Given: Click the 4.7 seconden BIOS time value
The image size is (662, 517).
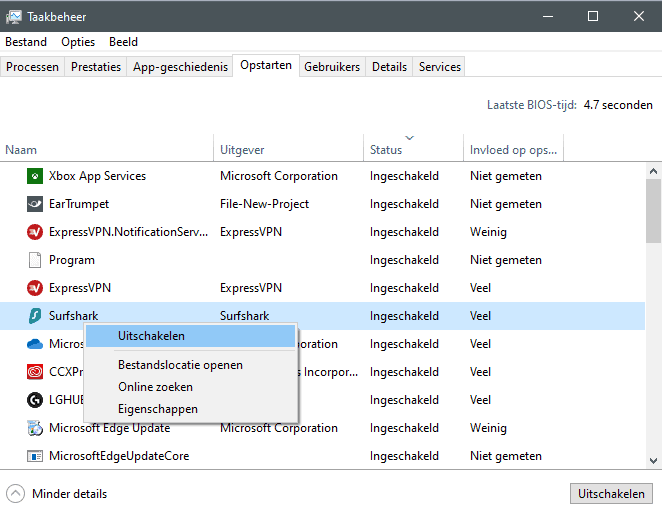Looking at the screenshot, I should [x=618, y=105].
